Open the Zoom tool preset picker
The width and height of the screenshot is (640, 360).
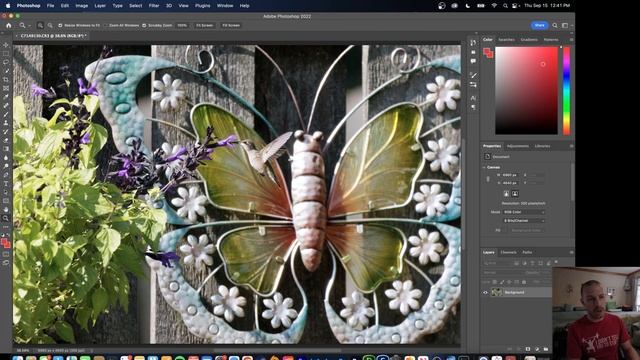point(24,25)
